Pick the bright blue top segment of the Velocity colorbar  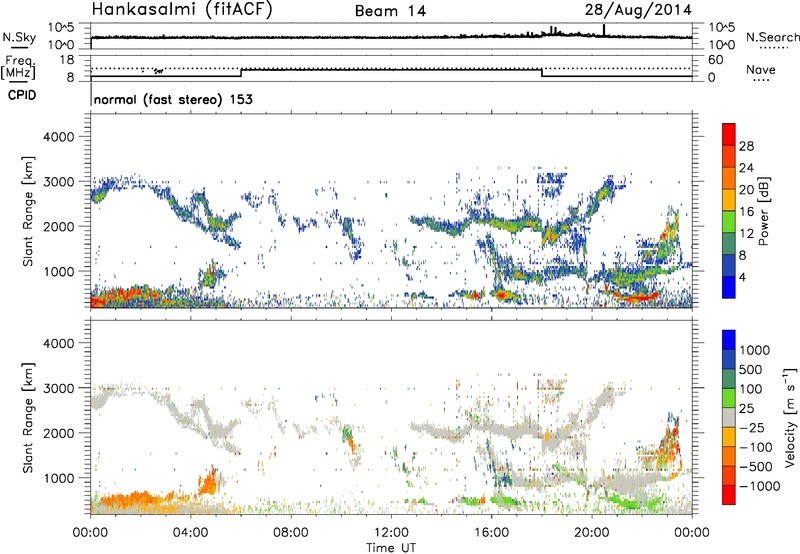pyautogui.click(x=729, y=340)
